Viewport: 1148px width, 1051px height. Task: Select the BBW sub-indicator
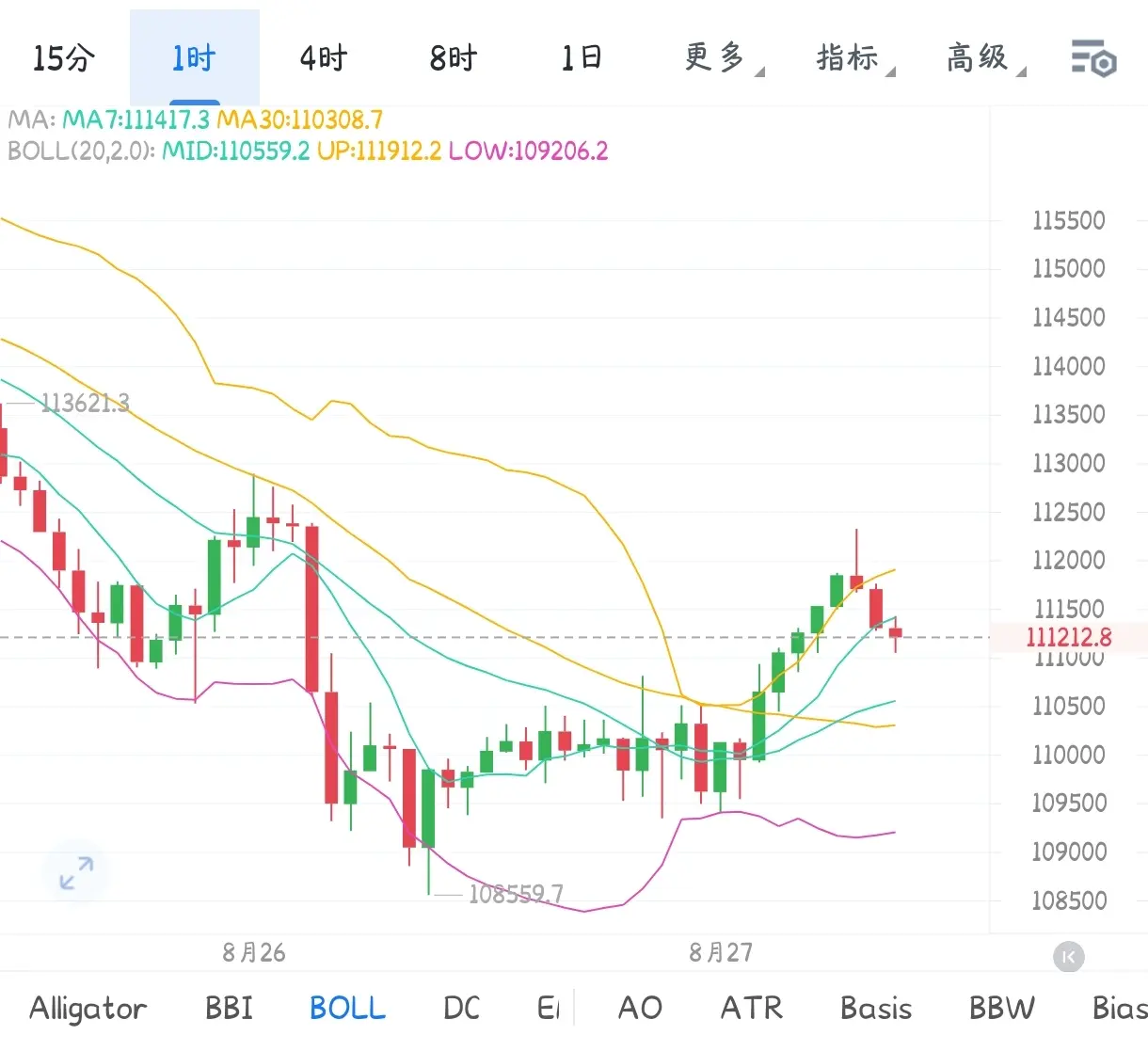[1002, 1009]
